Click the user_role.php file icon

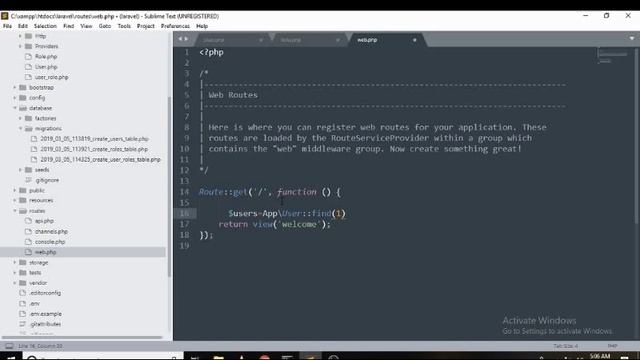click(28, 77)
